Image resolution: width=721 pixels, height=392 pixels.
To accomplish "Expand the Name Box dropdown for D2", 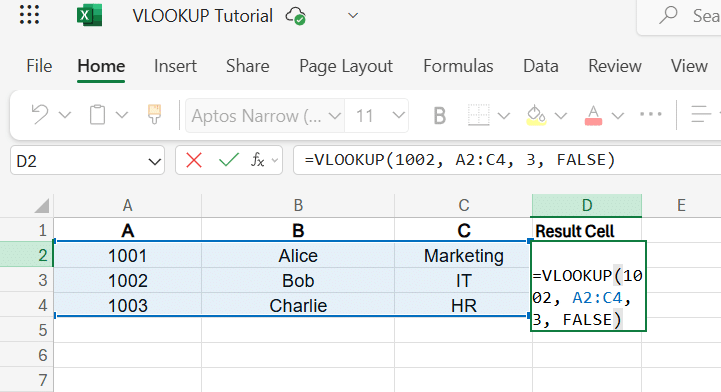I will coord(154,162).
